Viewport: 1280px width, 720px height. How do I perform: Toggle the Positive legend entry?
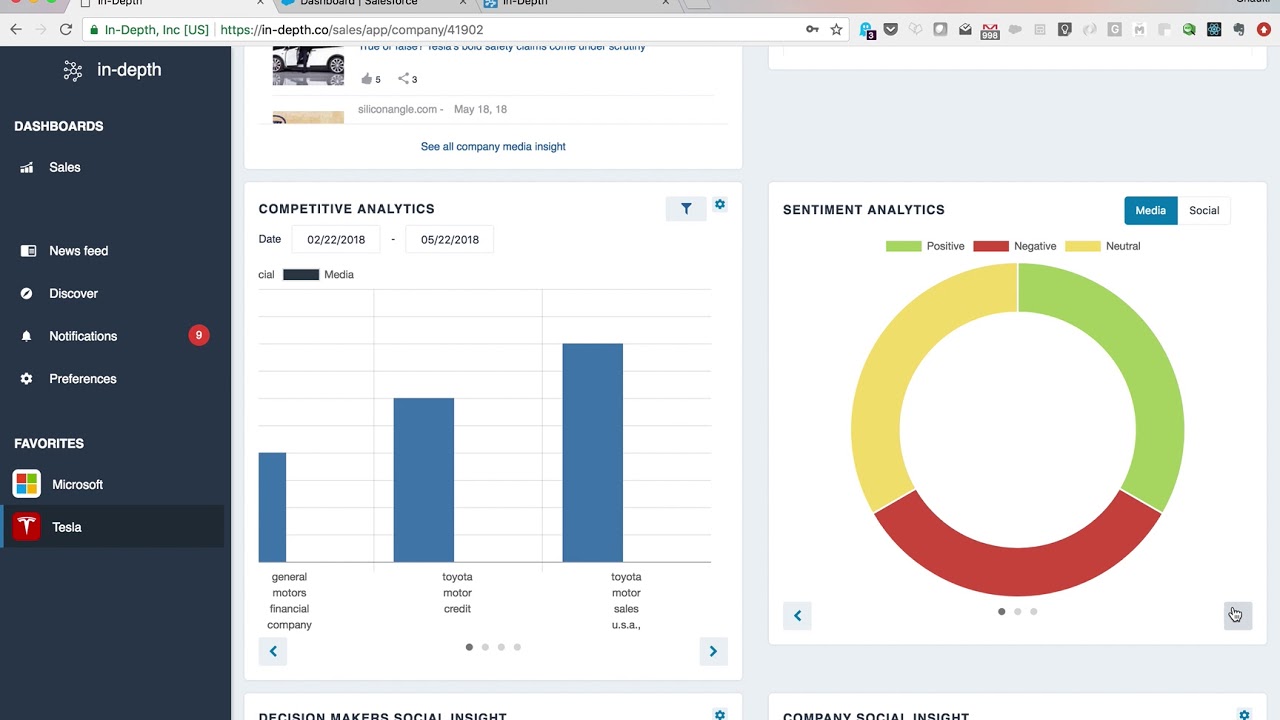(925, 246)
